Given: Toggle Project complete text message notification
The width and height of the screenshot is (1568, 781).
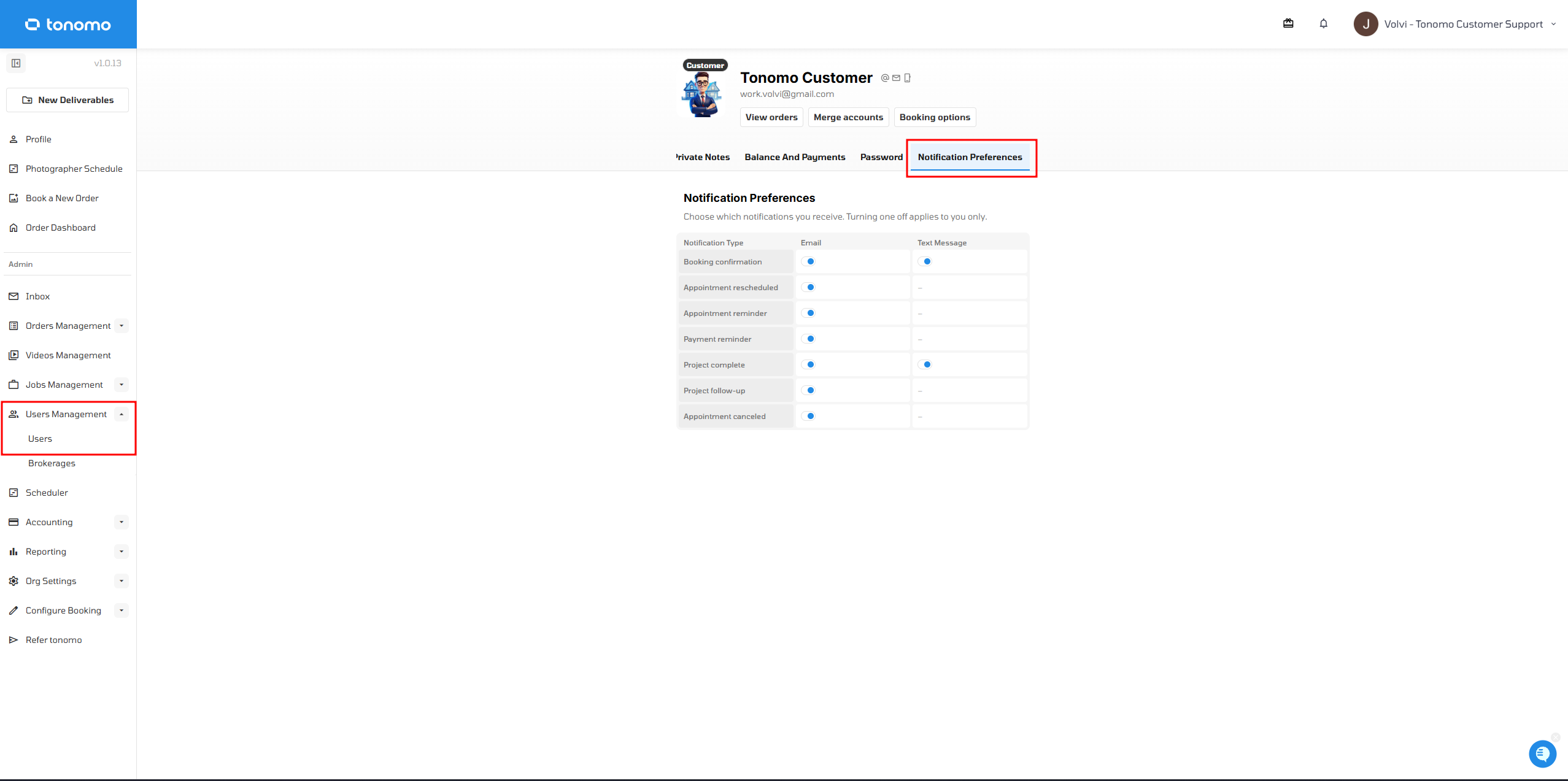Looking at the screenshot, I should [925, 364].
